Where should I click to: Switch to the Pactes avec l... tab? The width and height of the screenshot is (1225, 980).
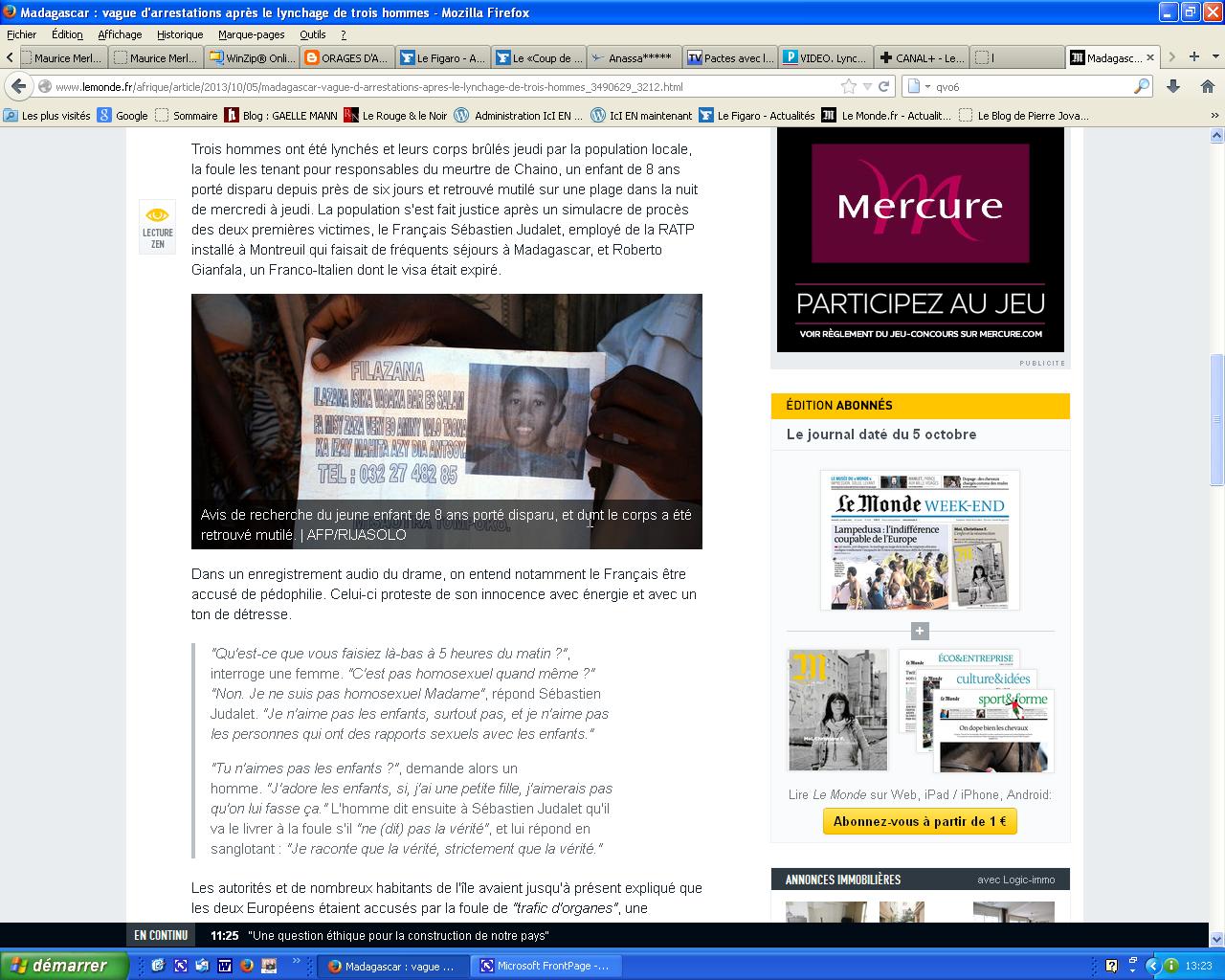[x=730, y=57]
